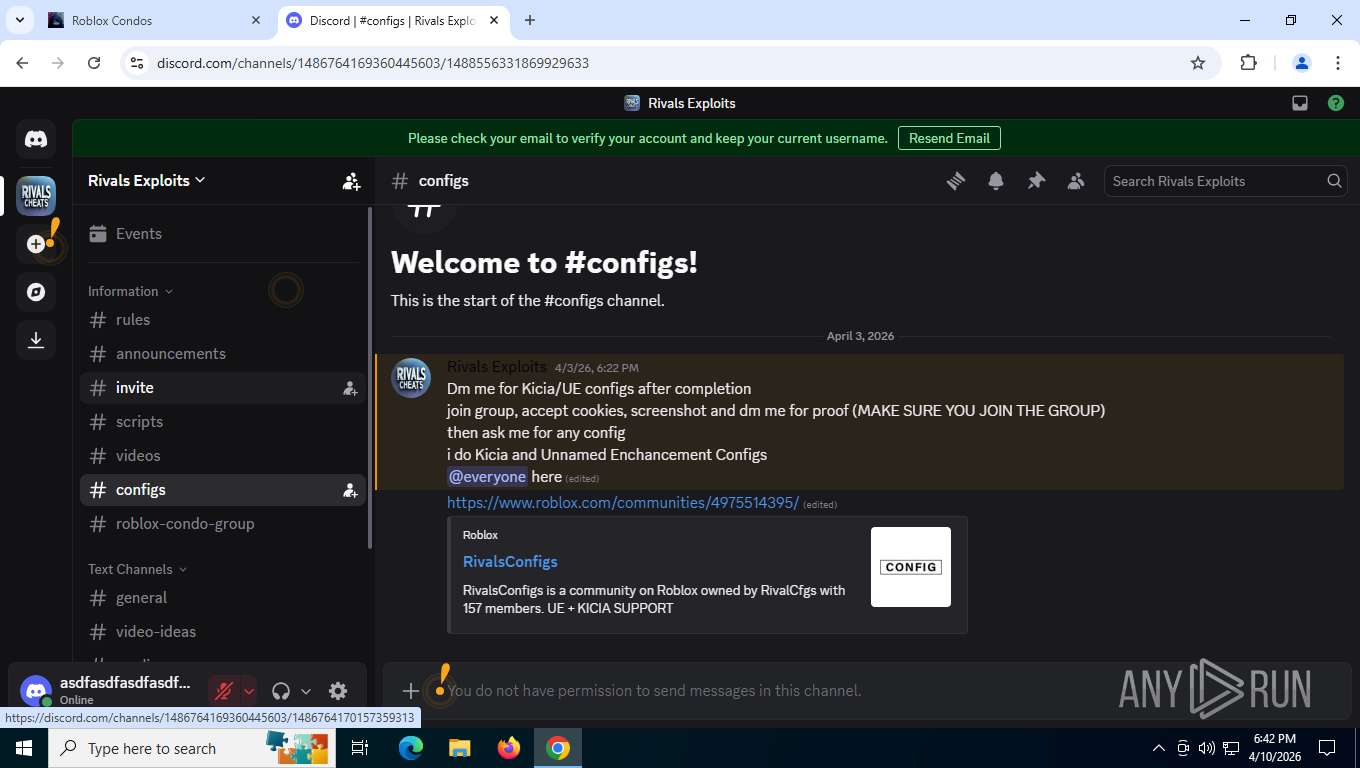Click the @everyone mention

pos(487,477)
